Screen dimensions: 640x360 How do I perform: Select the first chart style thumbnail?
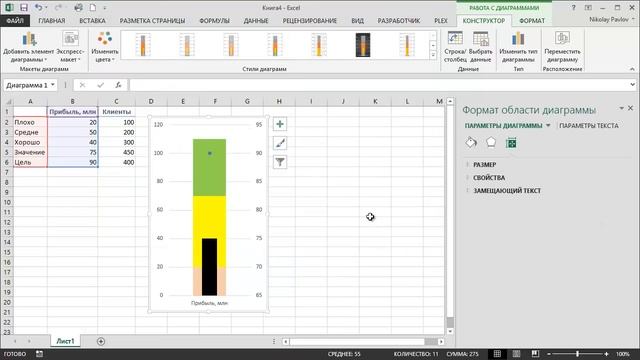(x=143, y=44)
